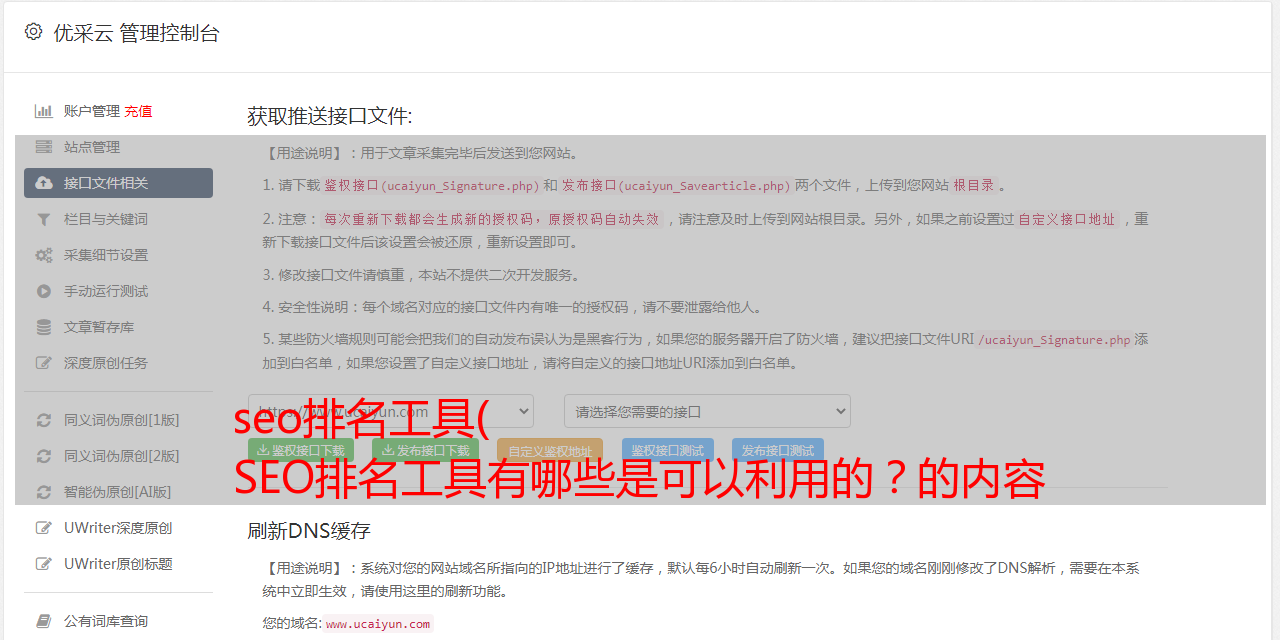The width and height of the screenshot is (1280, 640).
Task: Click the refresh icon for 同义词伪原创[2版]
Action: click(x=44, y=456)
